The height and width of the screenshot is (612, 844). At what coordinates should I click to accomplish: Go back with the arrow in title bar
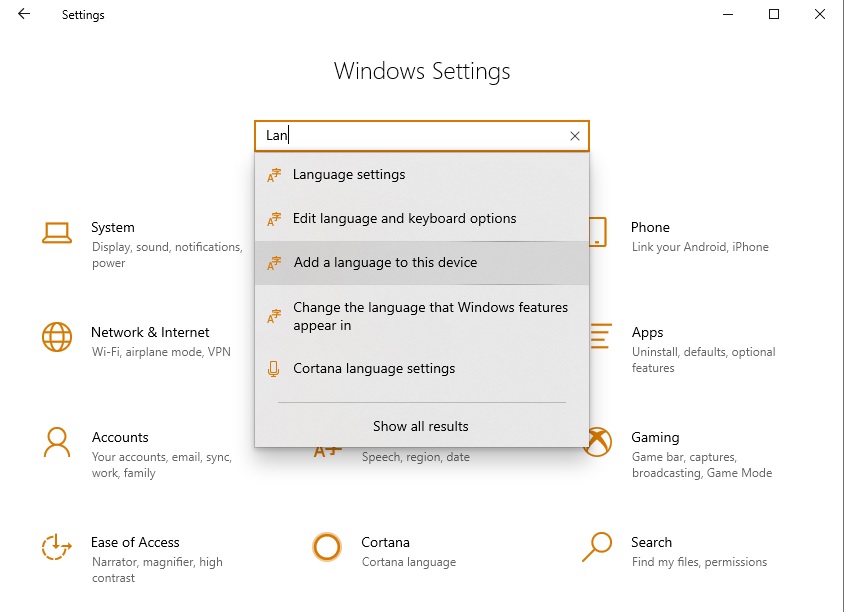pyautogui.click(x=24, y=14)
